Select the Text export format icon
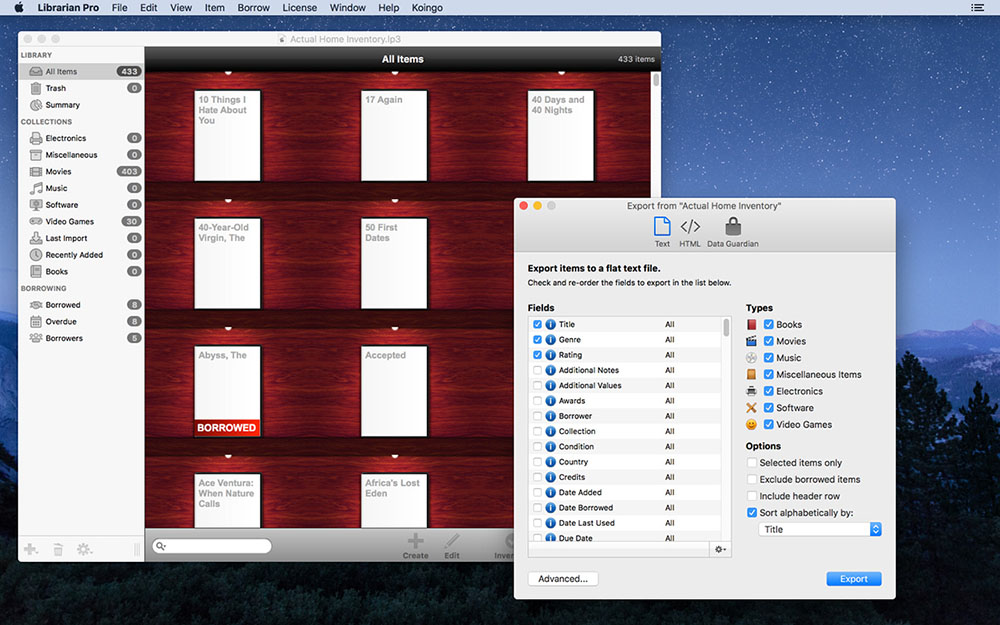The image size is (1000, 625). tap(662, 226)
